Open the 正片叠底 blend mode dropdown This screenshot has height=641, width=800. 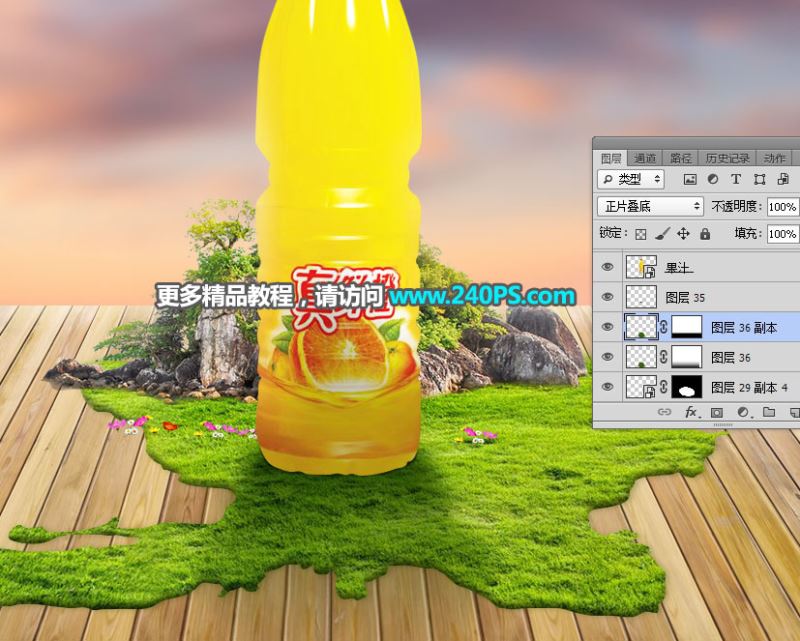[650, 206]
